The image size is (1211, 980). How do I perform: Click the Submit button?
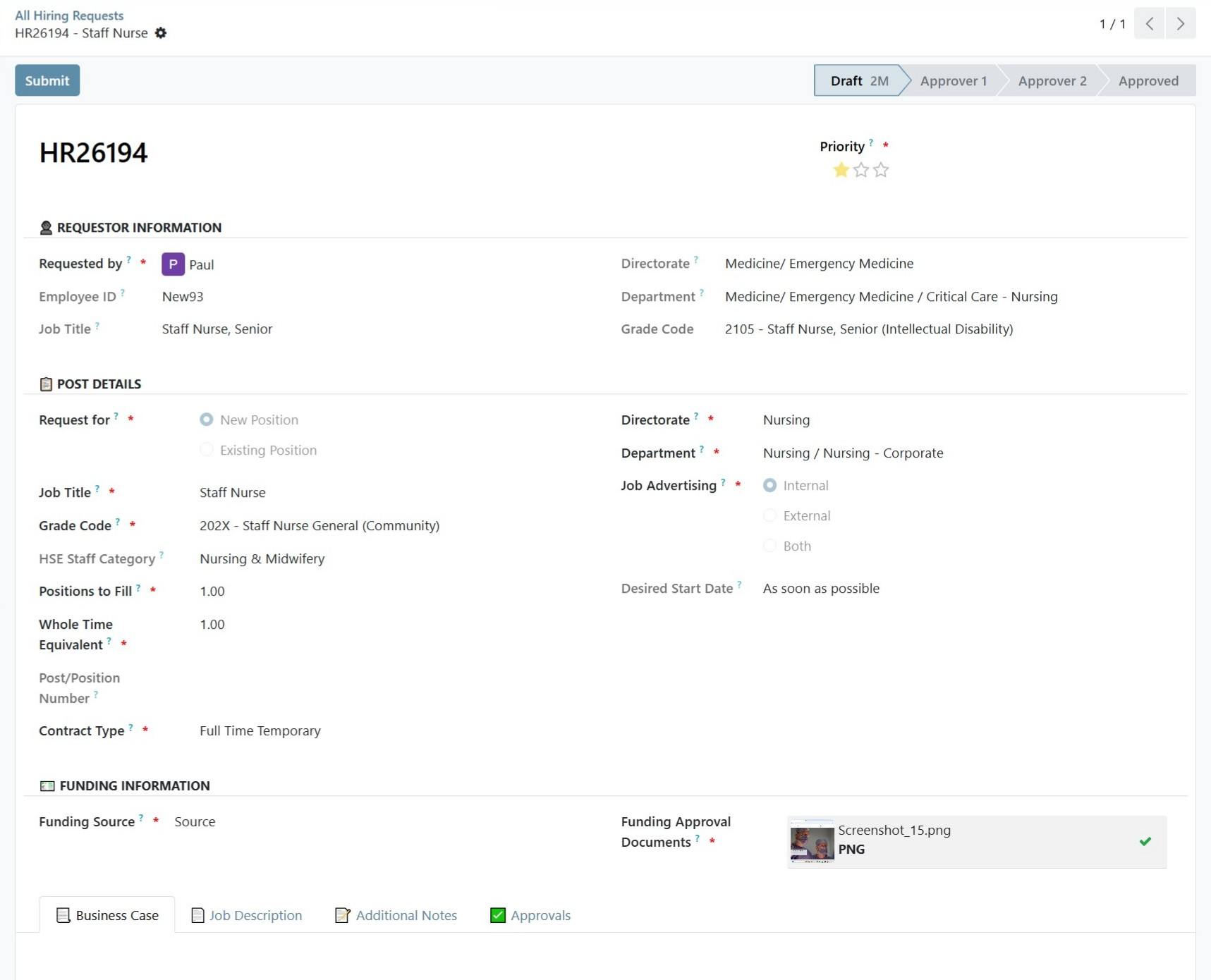point(47,80)
